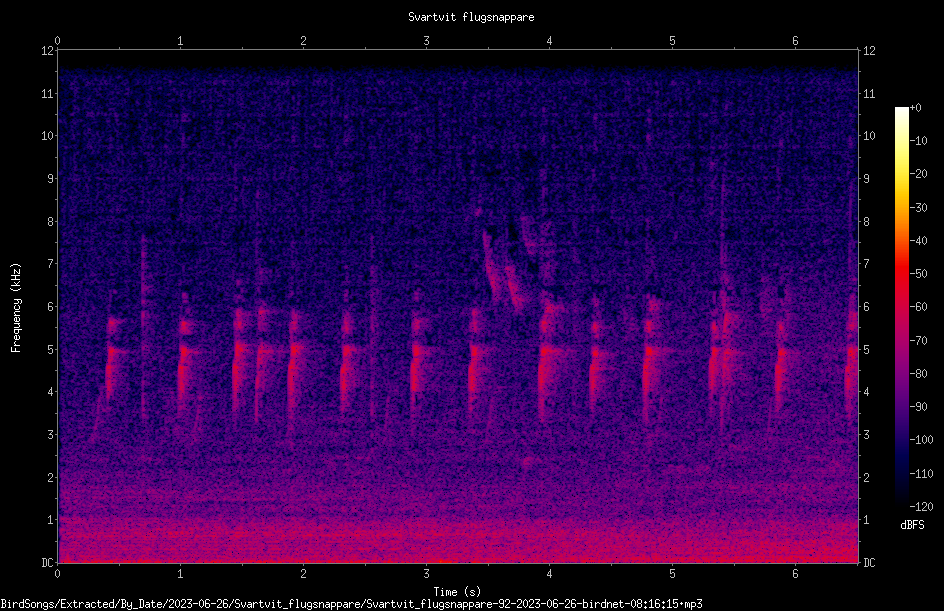Screen dimensions: 944x611
Task: Click "4" on the bottom time axis
Action: 549,574
